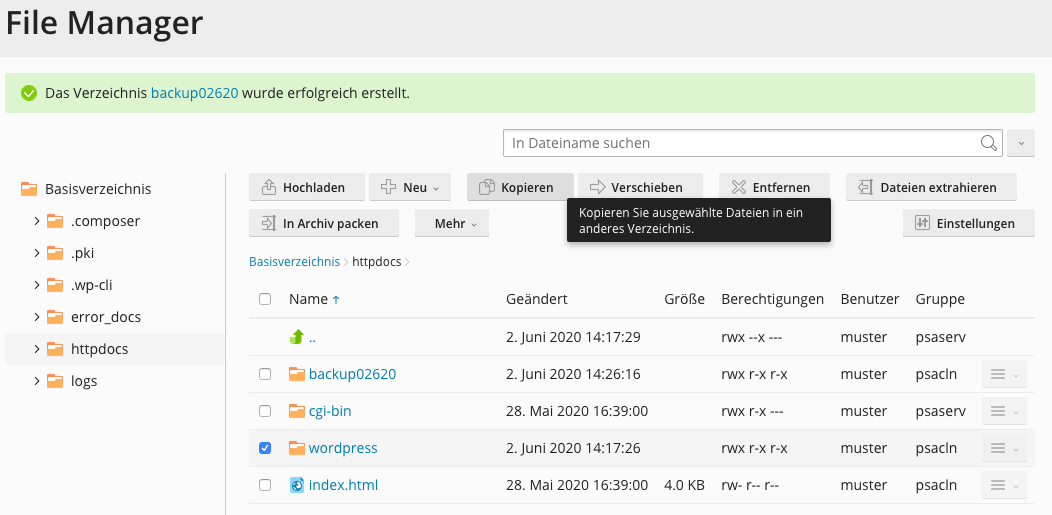Open the row actions menu for index.html
Screen dimensions: 1052x515
click(x=1003, y=486)
